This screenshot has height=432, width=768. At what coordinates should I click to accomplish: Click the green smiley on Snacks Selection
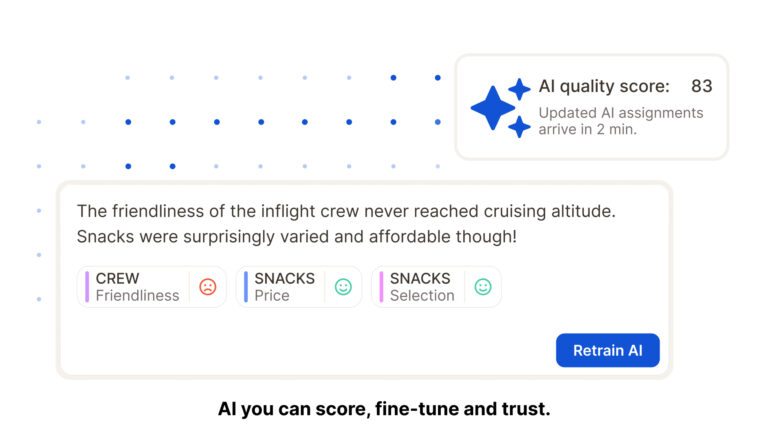[483, 287]
